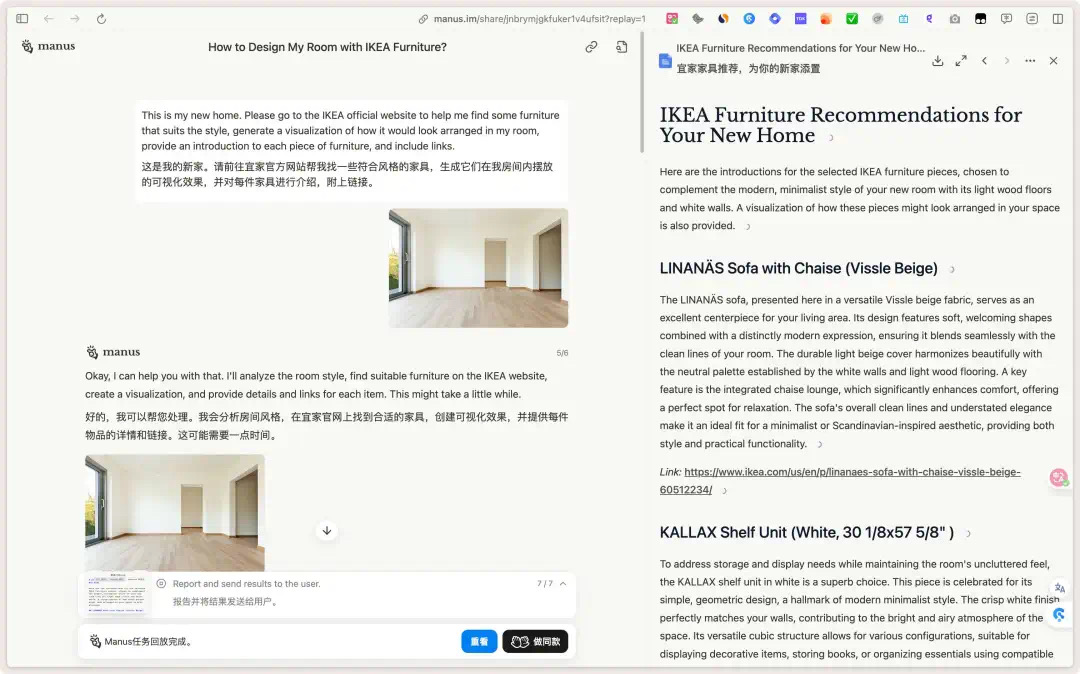Download the IKEA recommendations document
The height and width of the screenshot is (674, 1080).
[937, 61]
